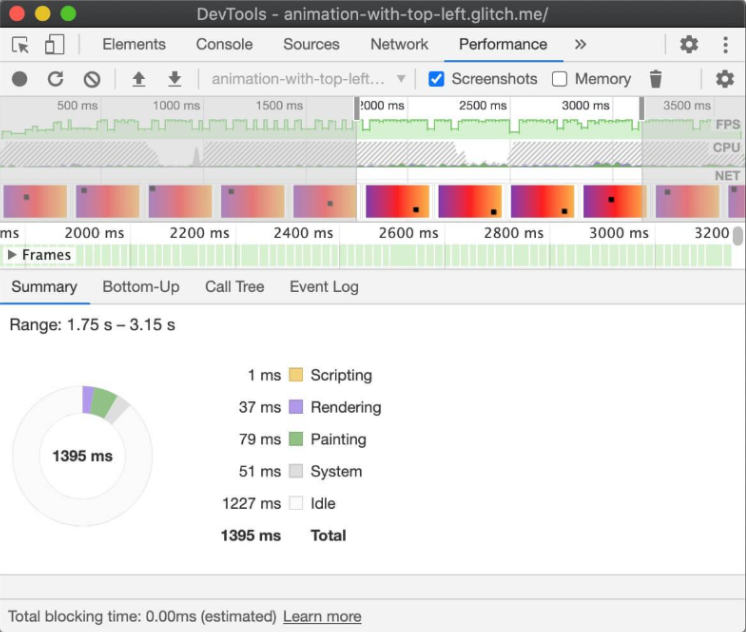
Task: Select the Performance tab
Action: (x=503, y=44)
